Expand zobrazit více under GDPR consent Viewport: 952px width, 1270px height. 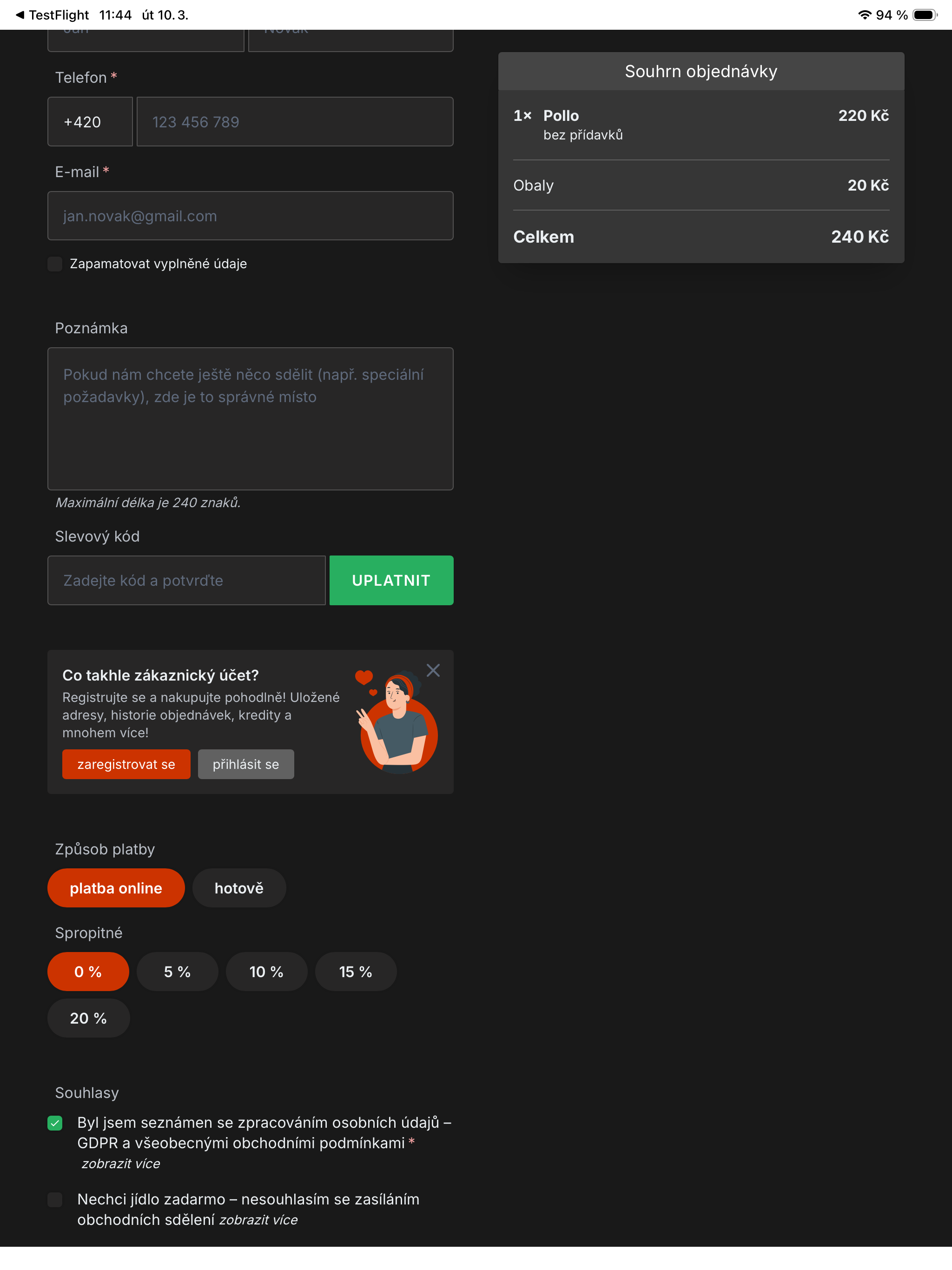click(120, 1163)
